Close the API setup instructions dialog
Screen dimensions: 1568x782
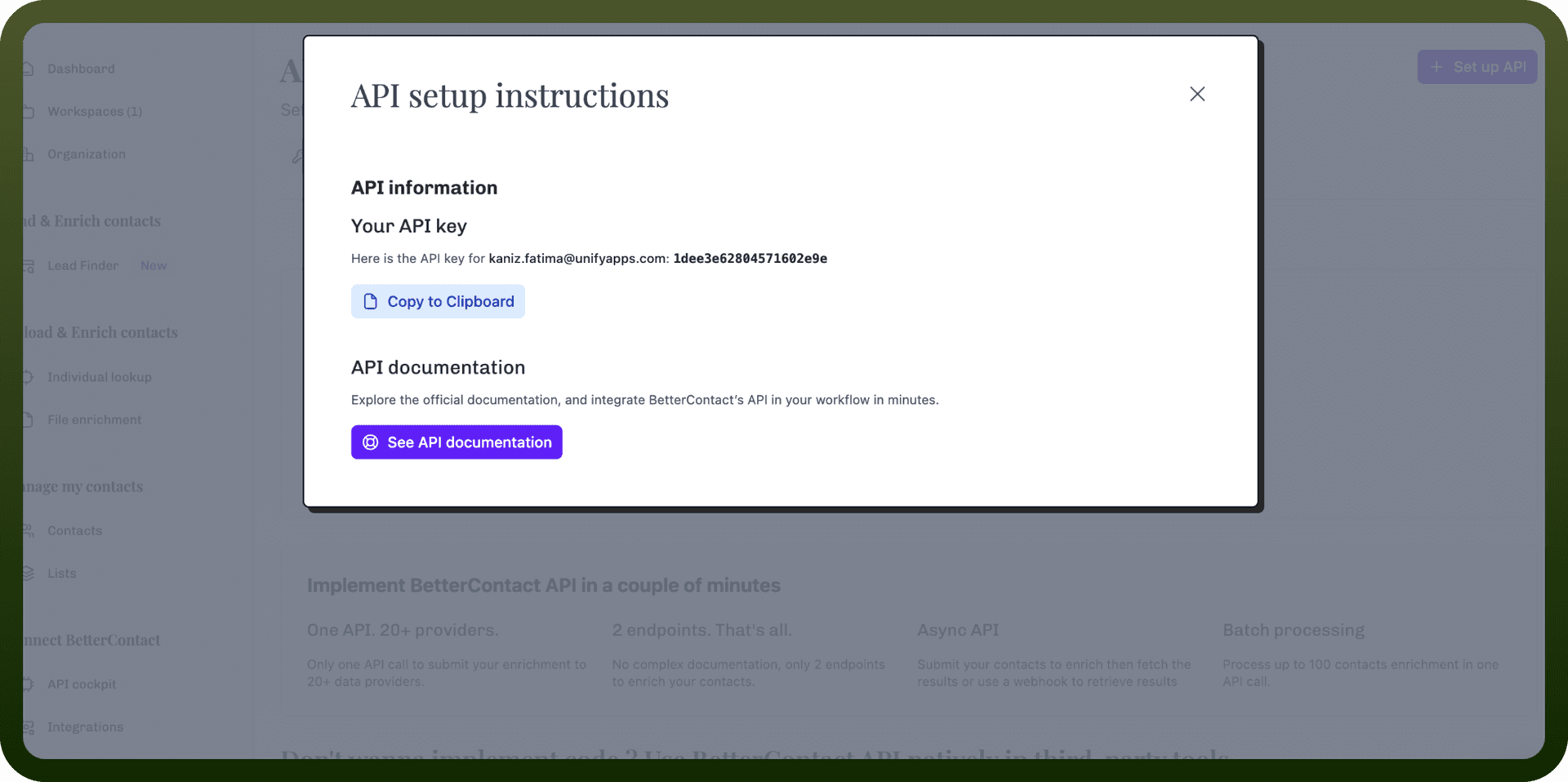pos(1197,94)
